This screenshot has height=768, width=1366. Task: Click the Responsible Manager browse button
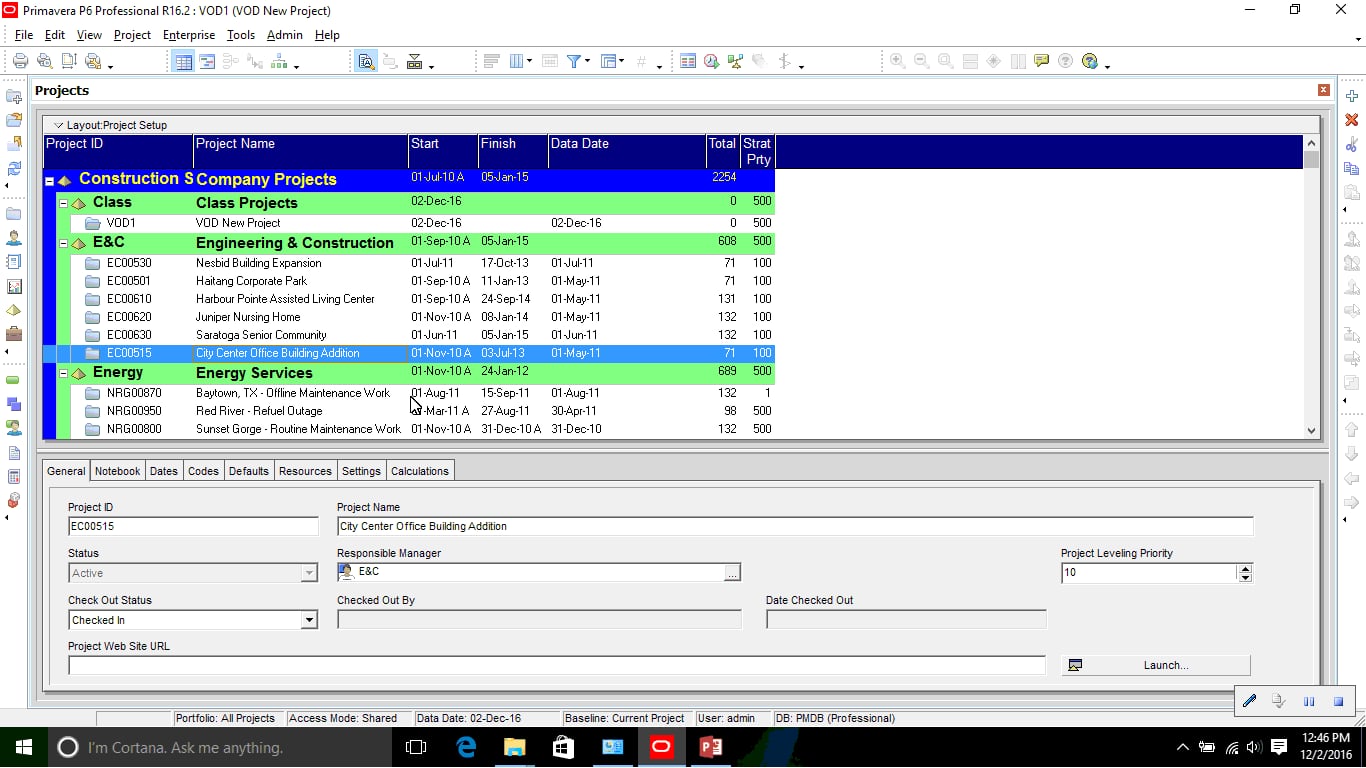pos(732,573)
